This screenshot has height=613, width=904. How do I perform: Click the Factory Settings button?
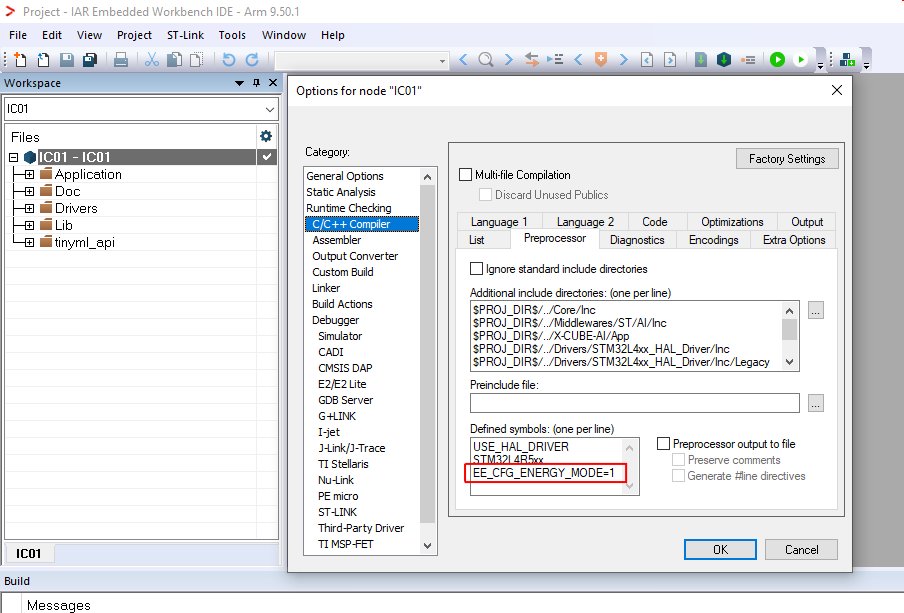(787, 159)
